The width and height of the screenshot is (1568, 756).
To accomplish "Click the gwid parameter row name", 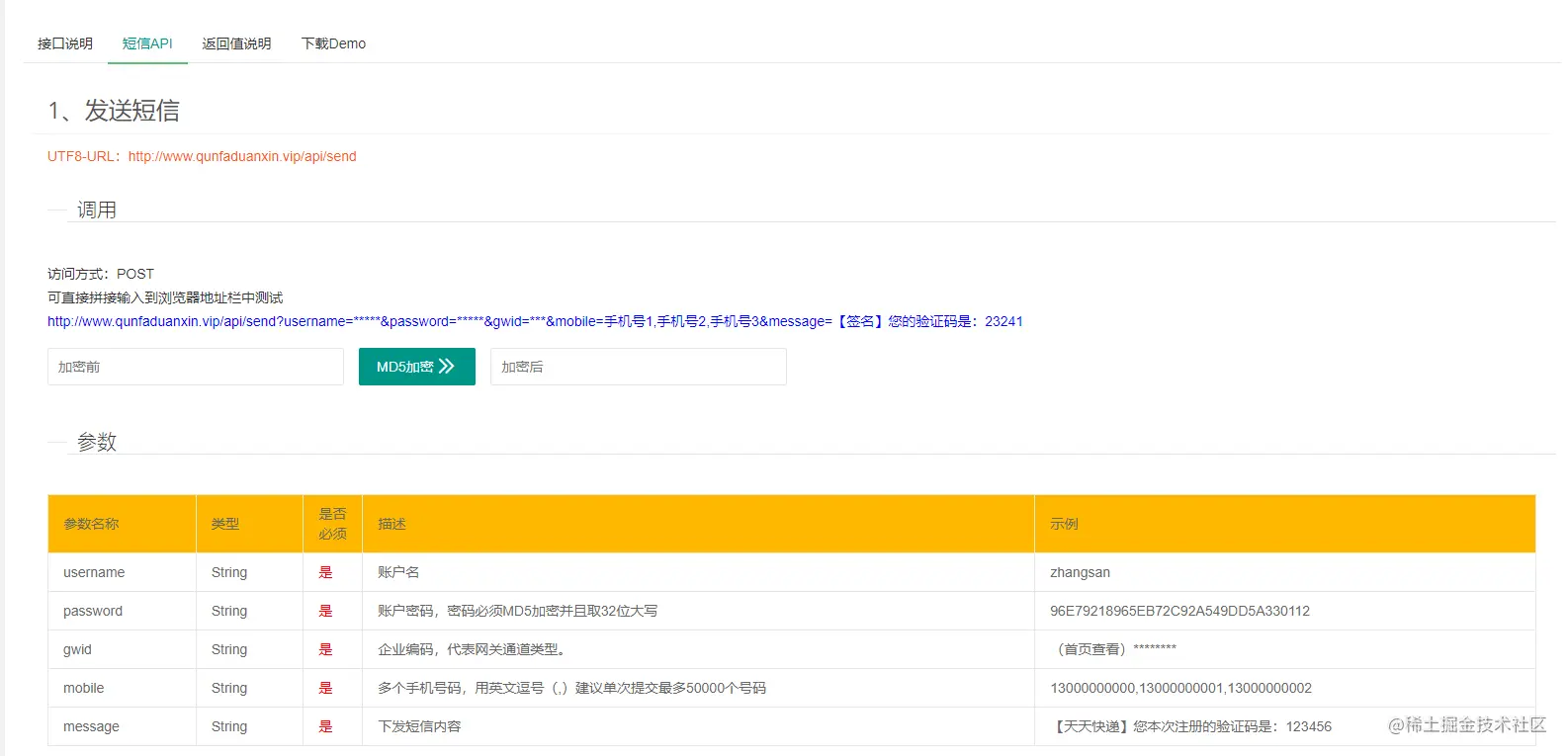I will [x=77, y=649].
